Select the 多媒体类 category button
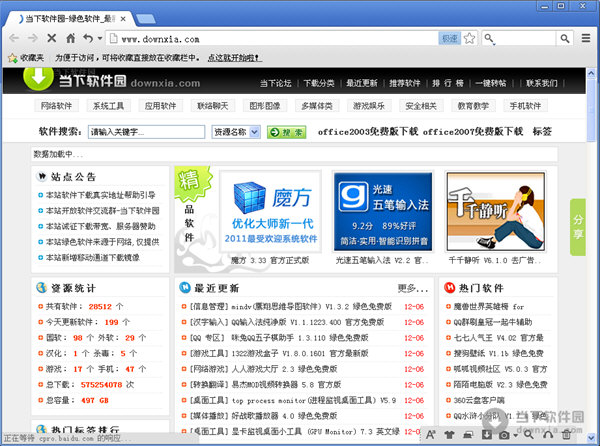The image size is (600, 446). click(316, 106)
